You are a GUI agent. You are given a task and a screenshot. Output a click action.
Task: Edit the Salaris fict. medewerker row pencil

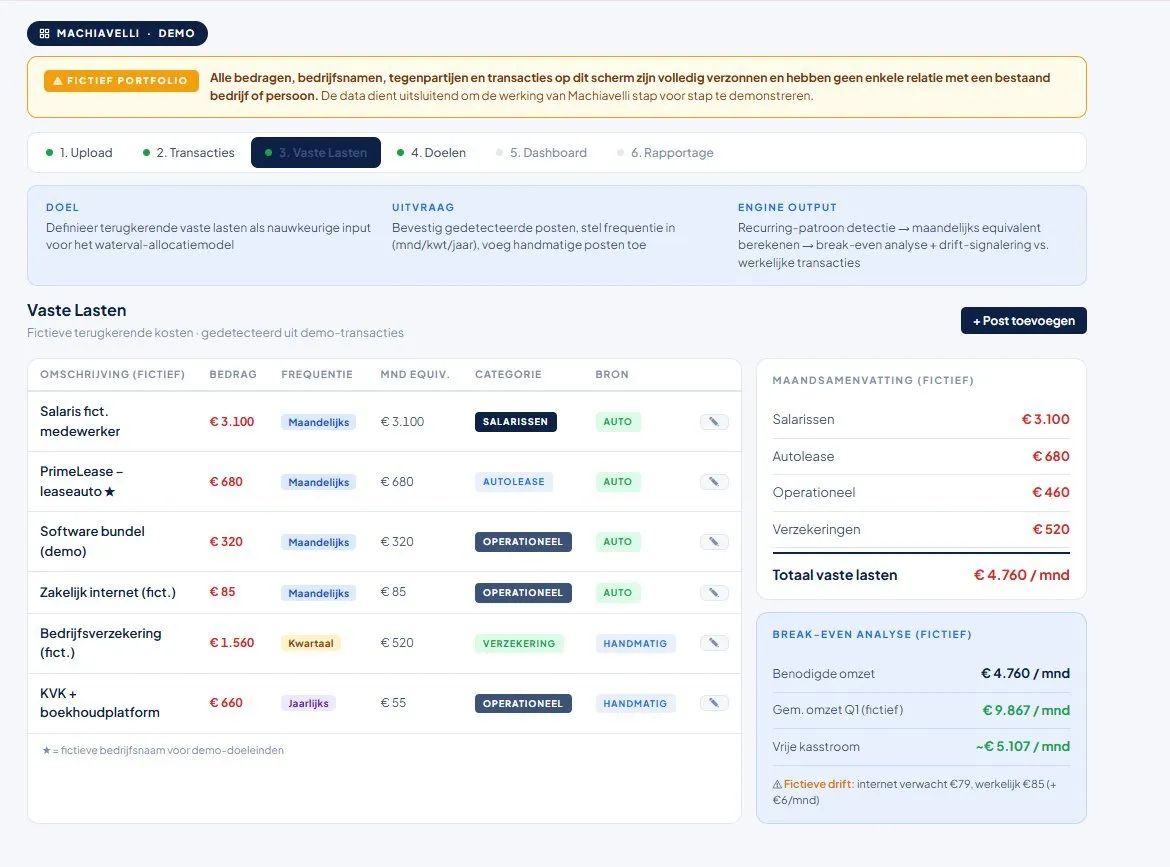click(714, 422)
